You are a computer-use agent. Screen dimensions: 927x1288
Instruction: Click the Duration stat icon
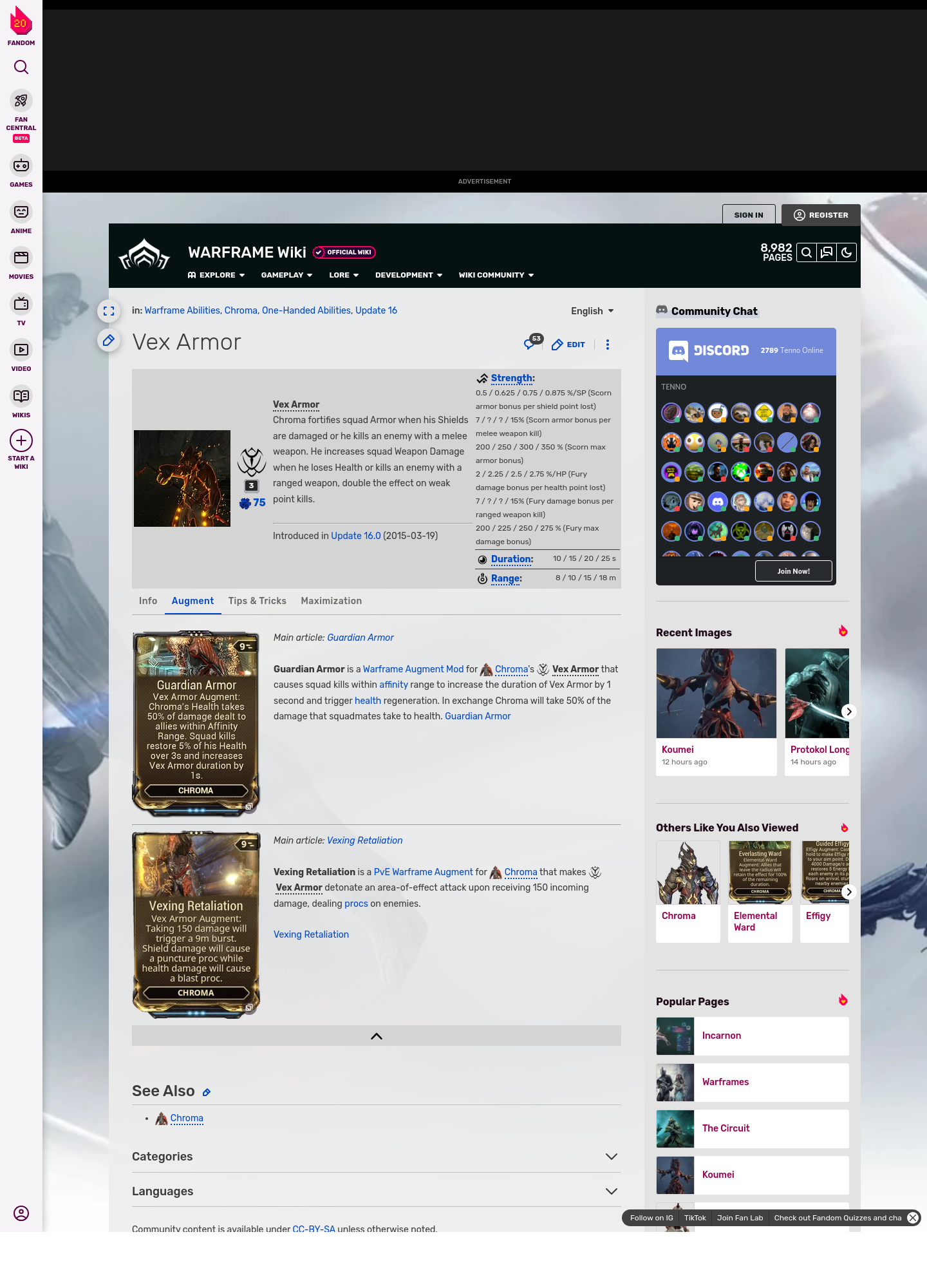482,560
